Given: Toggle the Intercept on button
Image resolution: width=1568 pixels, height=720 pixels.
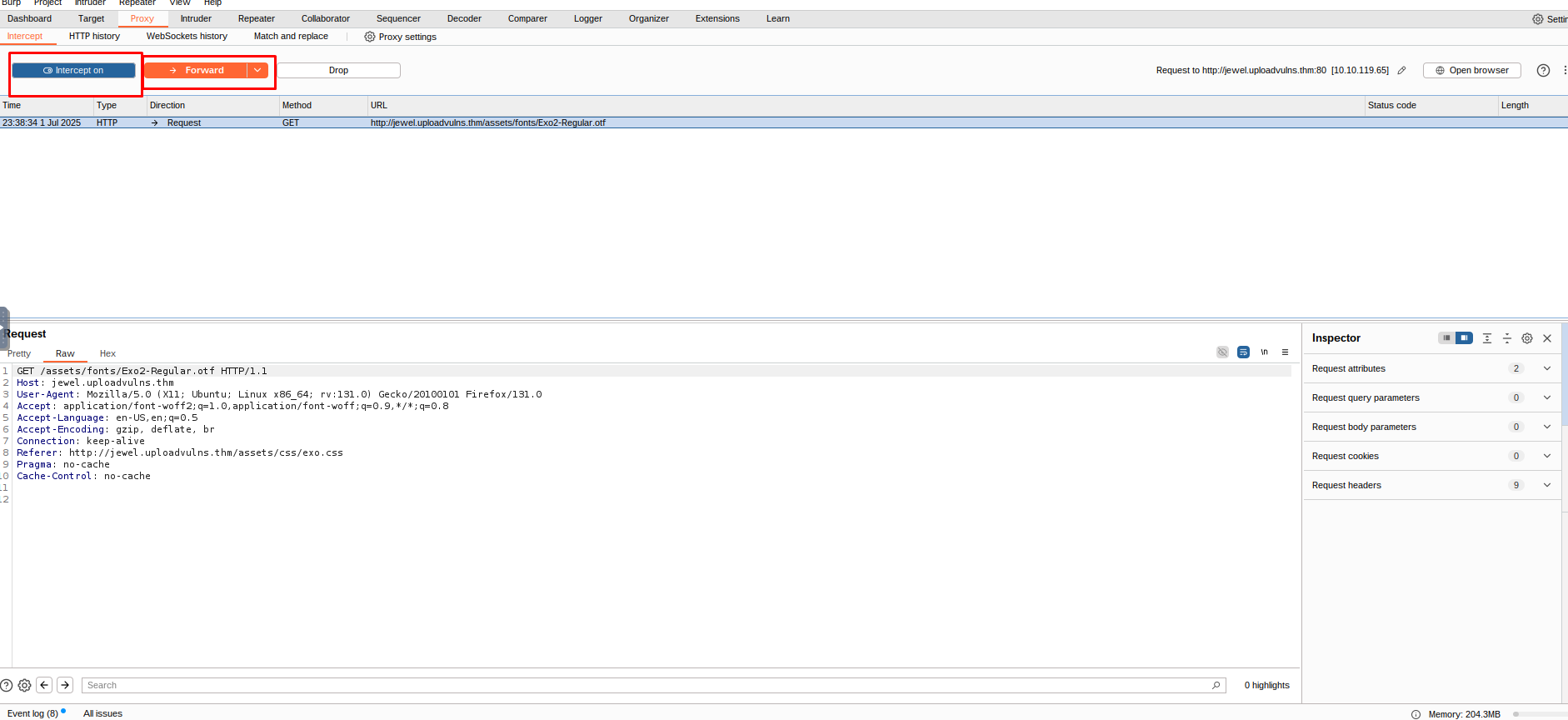Looking at the screenshot, I should click(x=73, y=71).
